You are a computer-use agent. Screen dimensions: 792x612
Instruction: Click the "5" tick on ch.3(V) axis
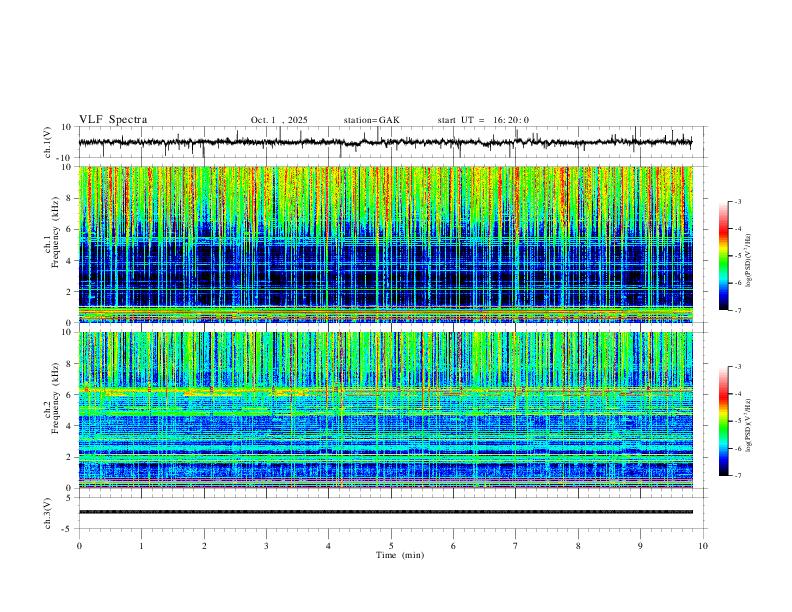[70, 498]
